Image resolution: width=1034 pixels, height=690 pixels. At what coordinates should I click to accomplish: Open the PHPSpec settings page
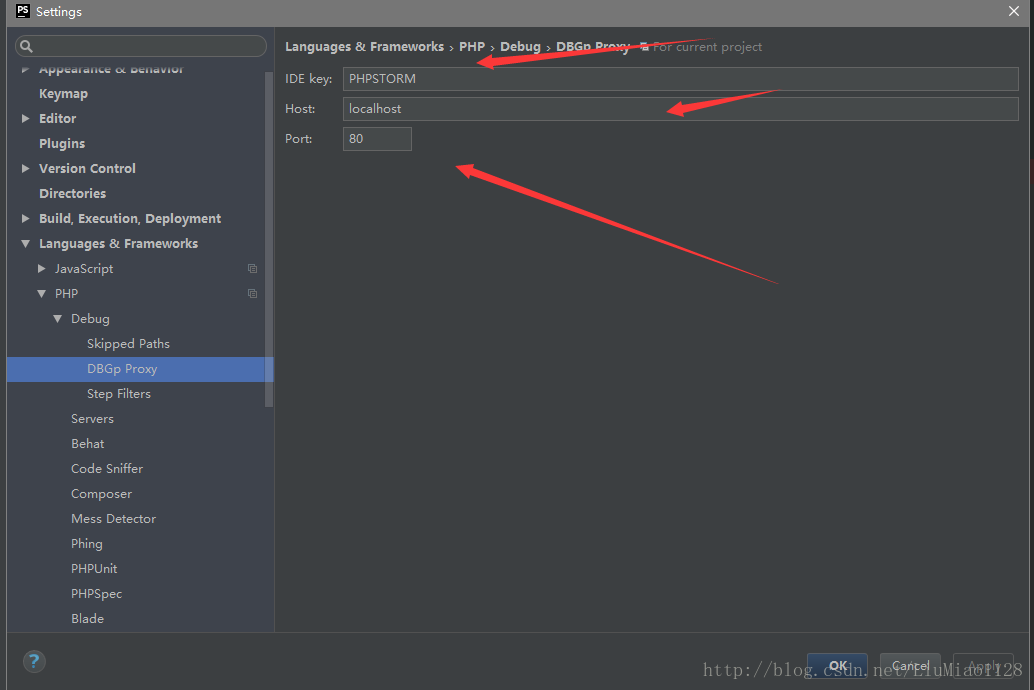pyautogui.click(x=96, y=594)
